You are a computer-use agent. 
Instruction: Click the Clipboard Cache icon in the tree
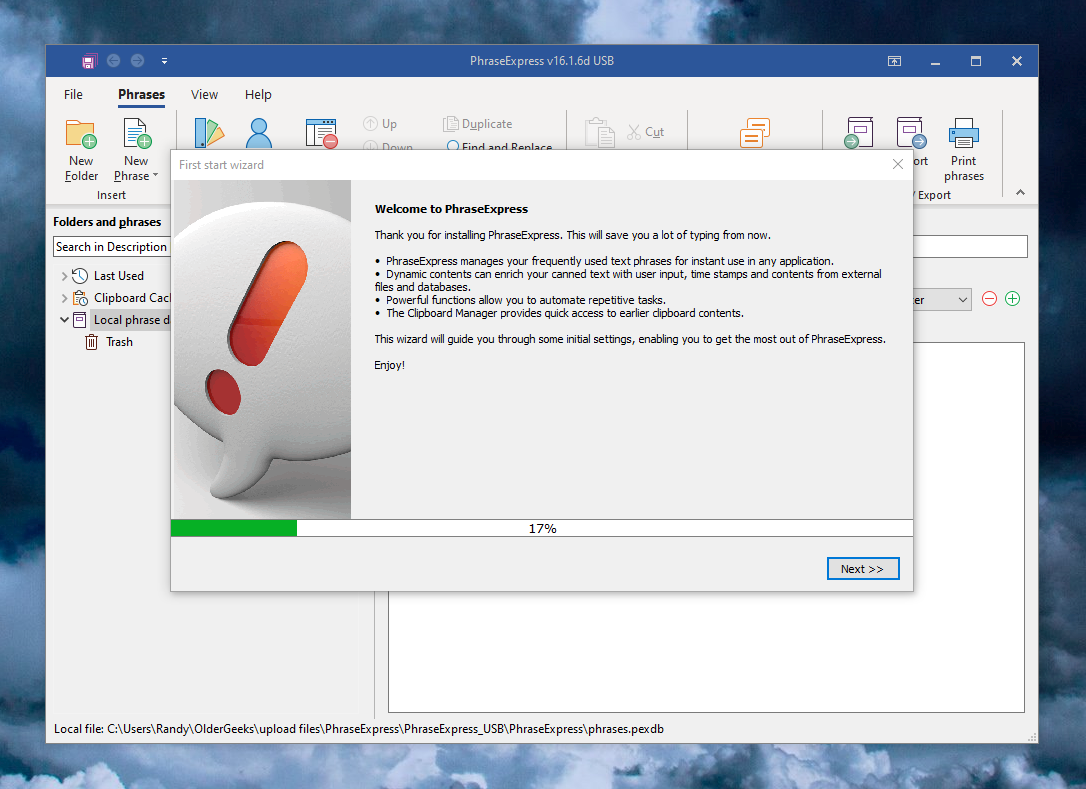80,298
